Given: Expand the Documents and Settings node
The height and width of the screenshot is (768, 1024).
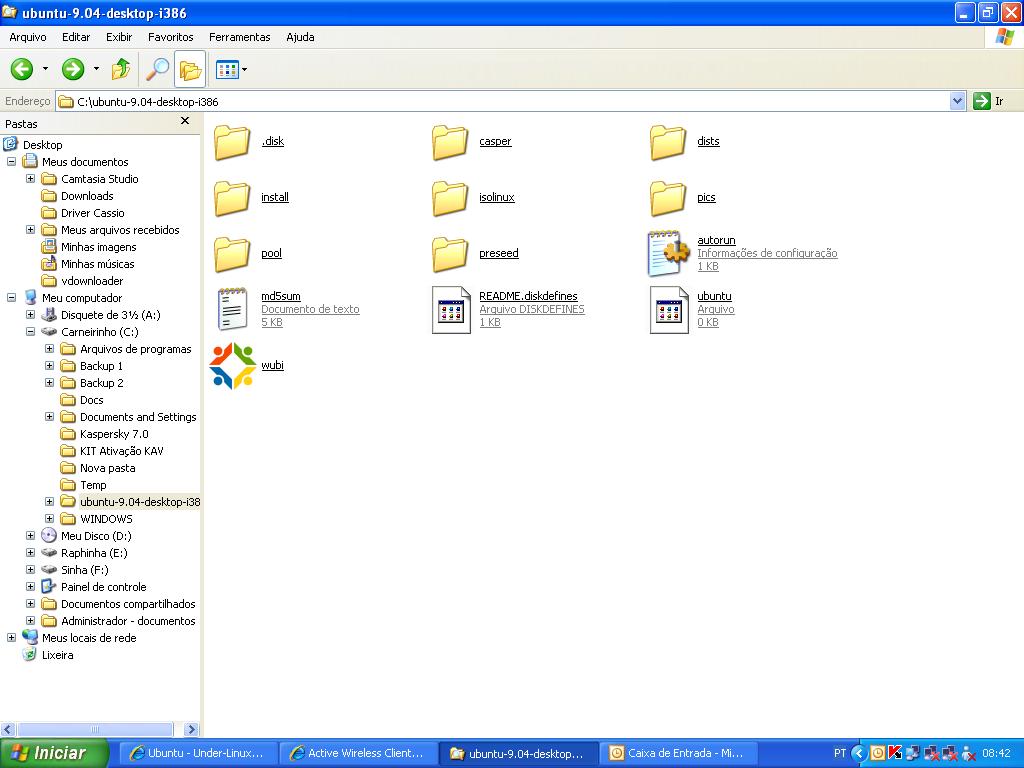Looking at the screenshot, I should 49,416.
